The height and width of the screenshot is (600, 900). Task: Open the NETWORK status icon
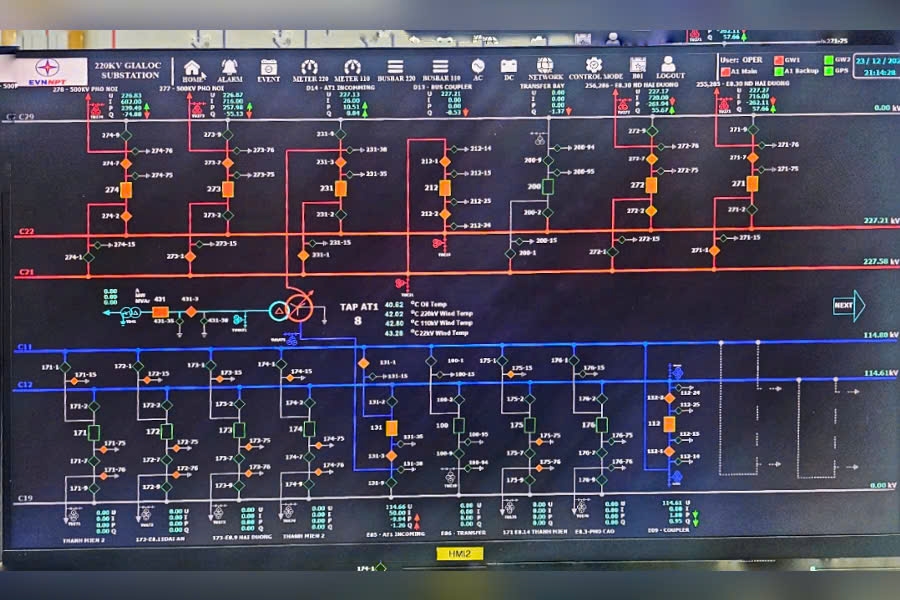pyautogui.click(x=546, y=68)
